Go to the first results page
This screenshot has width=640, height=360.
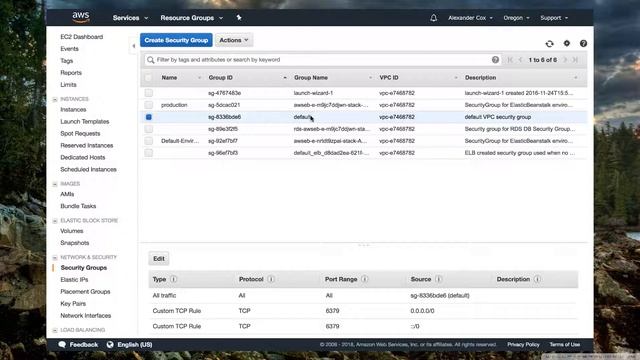[510, 60]
